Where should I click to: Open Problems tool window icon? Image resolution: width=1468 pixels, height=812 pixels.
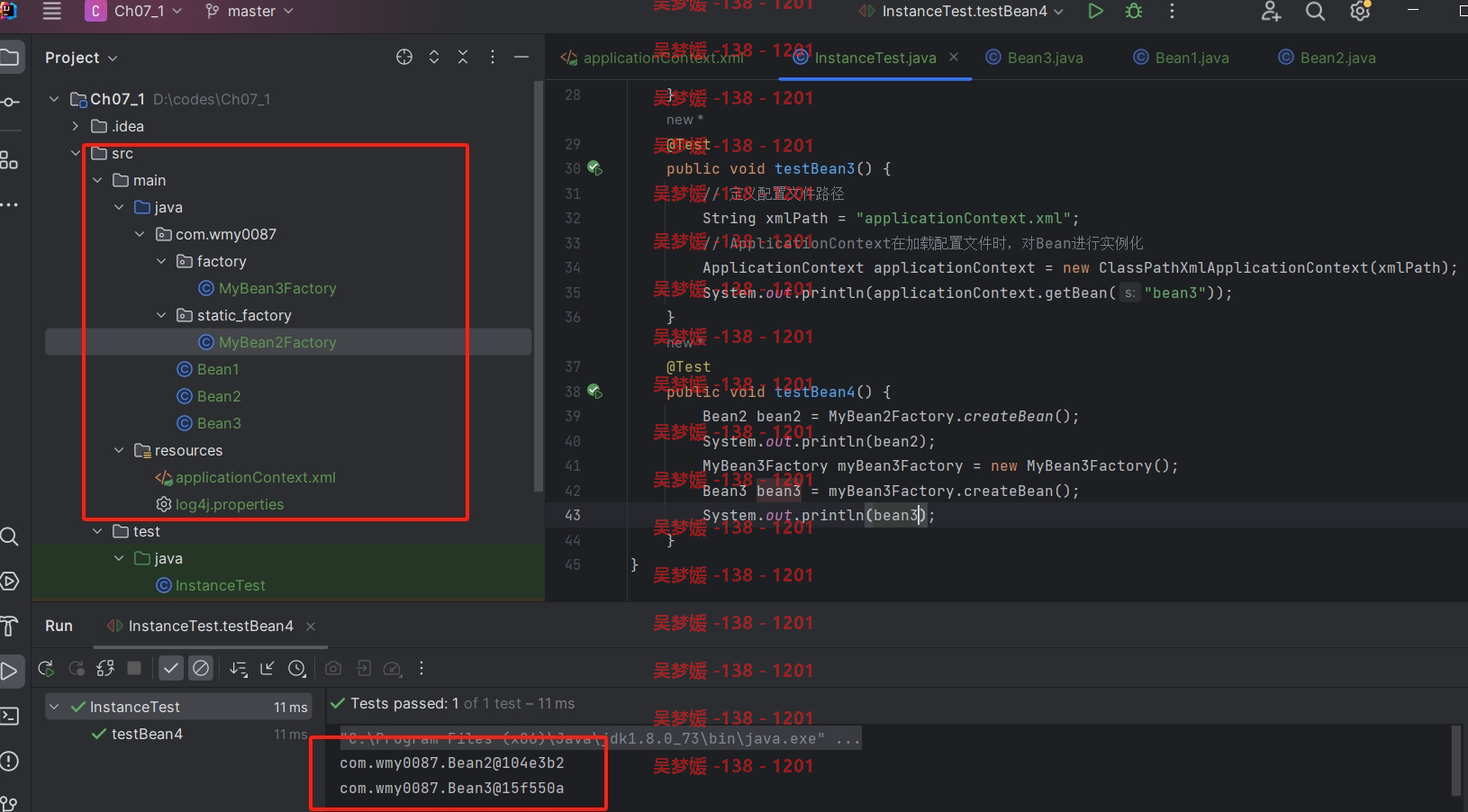9,761
